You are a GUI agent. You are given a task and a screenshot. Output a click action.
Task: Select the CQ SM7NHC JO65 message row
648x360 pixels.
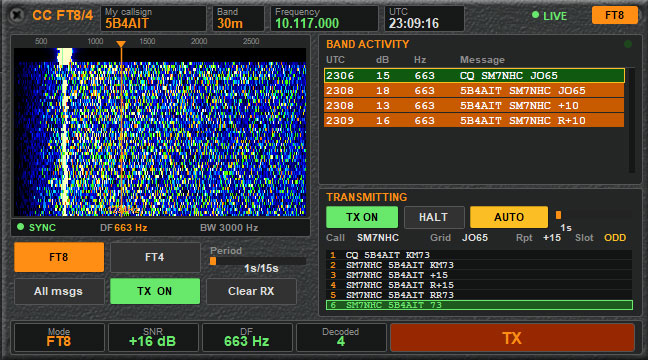coord(474,76)
